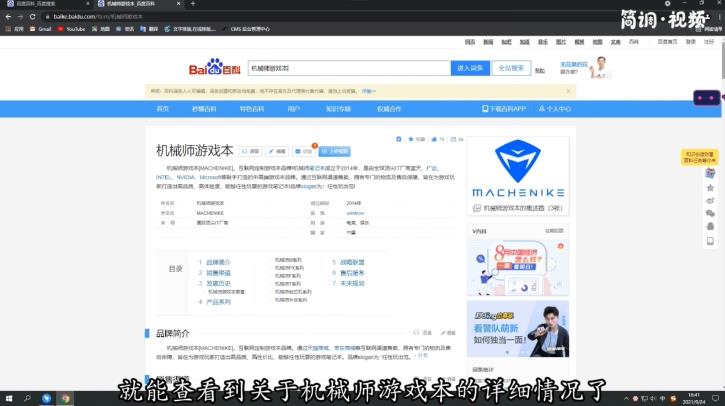
Task: Open the Gmail bookmark
Action: click(x=41, y=29)
